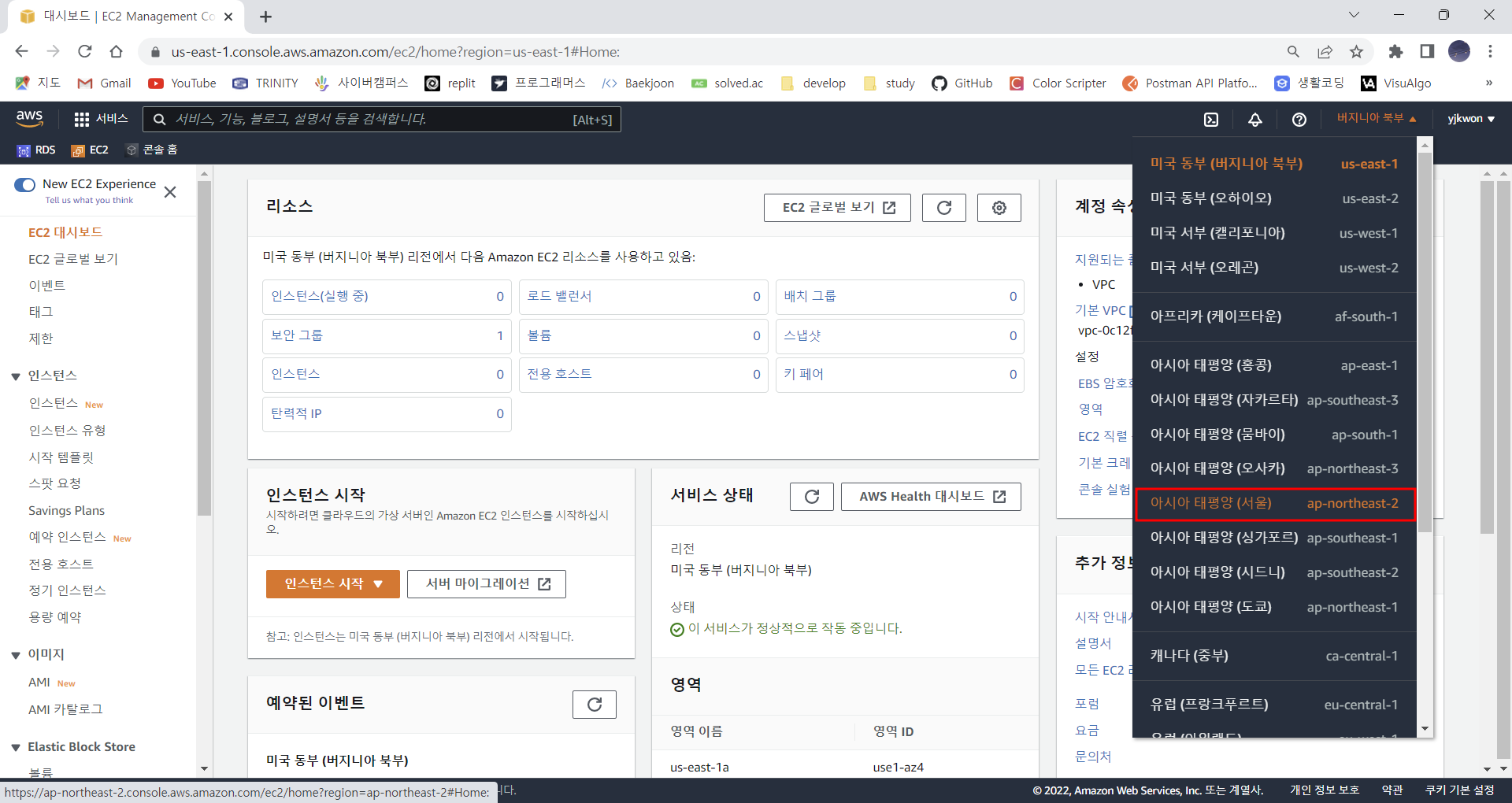Select 유럽 (프랑크푸르트) eu-central-1 region
Viewport: 1512px width, 803px height.
point(1275,705)
